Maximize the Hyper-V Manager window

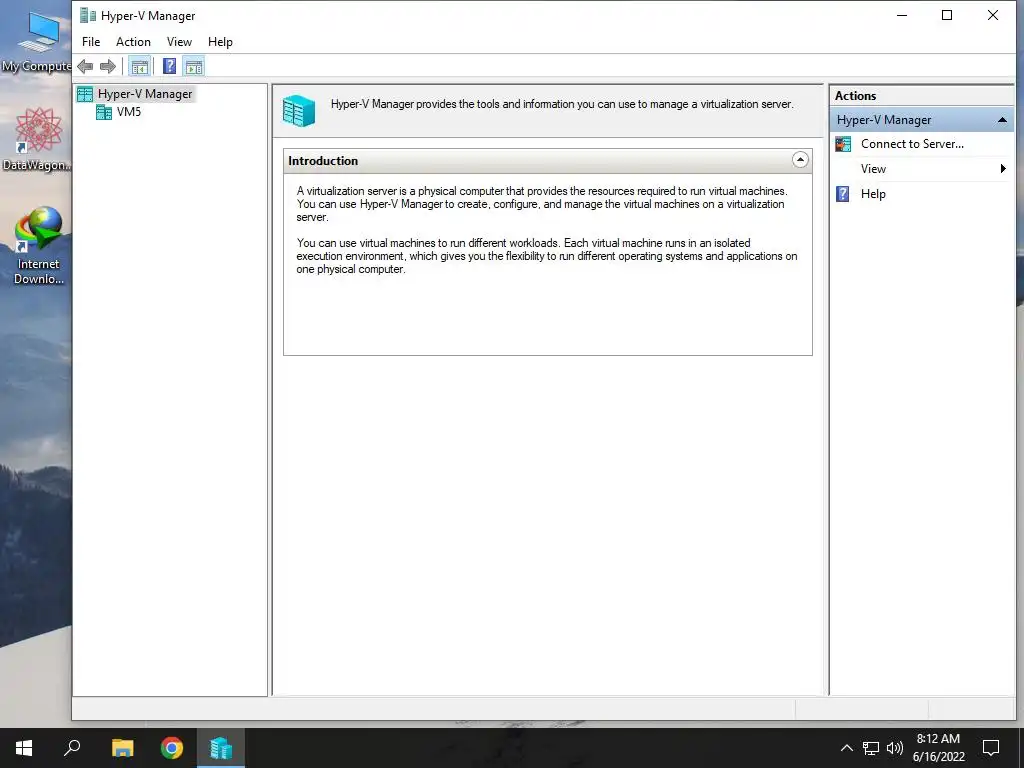point(947,15)
